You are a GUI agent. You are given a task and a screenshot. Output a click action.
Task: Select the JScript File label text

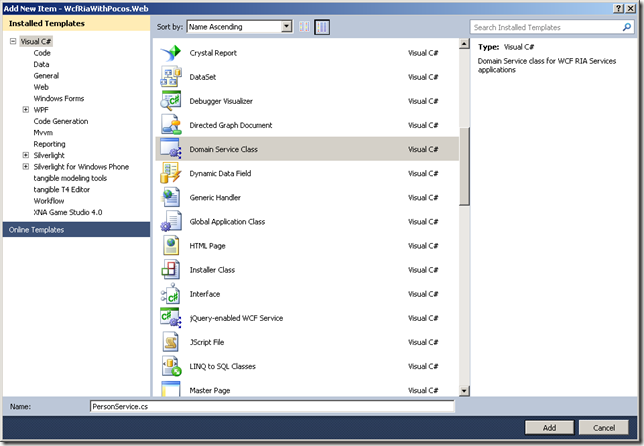coord(207,342)
